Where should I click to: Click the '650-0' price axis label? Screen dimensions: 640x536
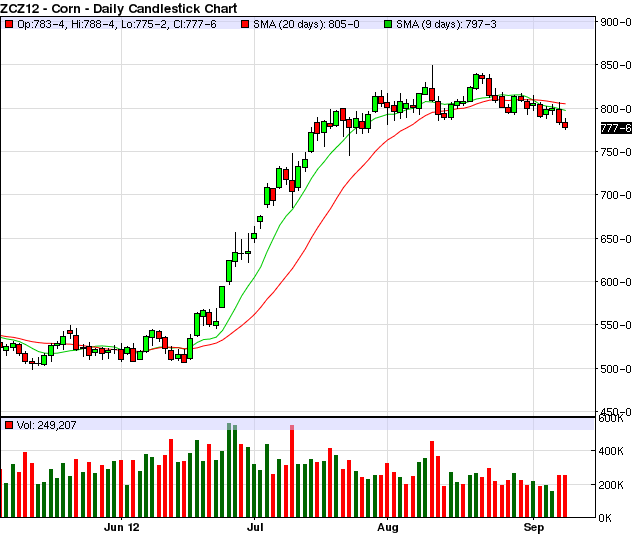[x=616, y=239]
